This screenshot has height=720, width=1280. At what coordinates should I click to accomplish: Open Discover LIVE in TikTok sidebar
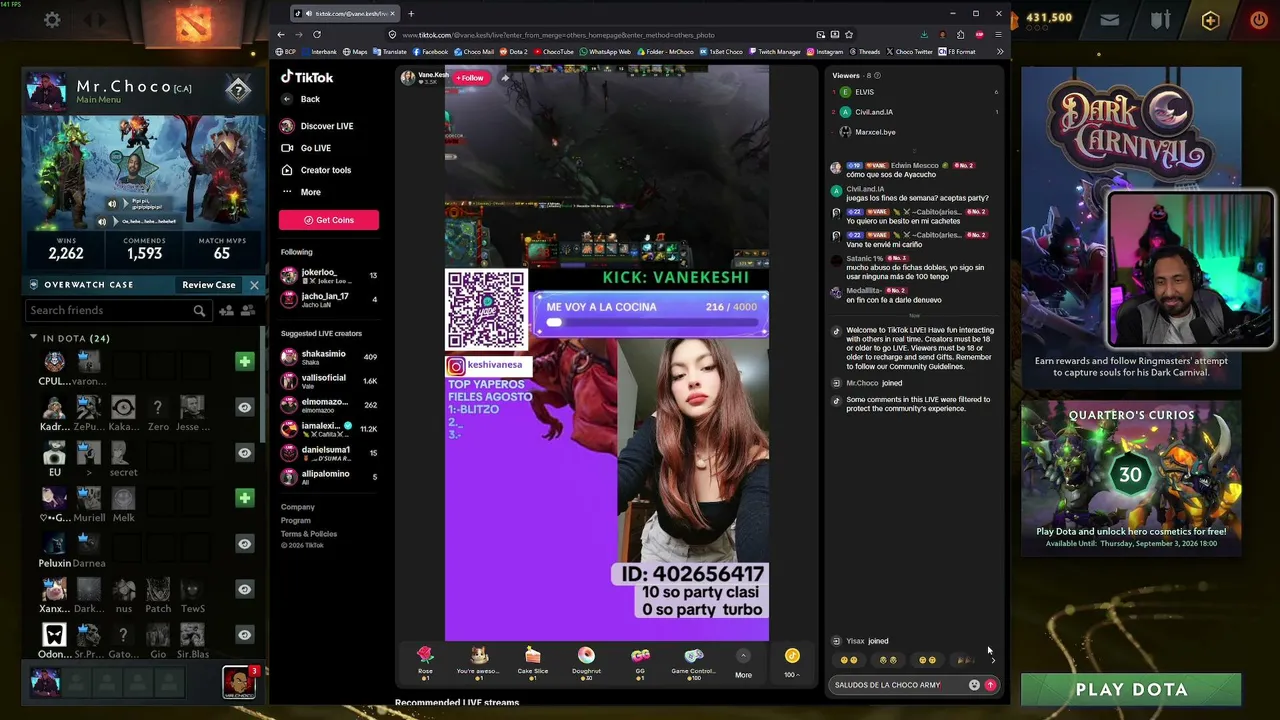coord(327,126)
